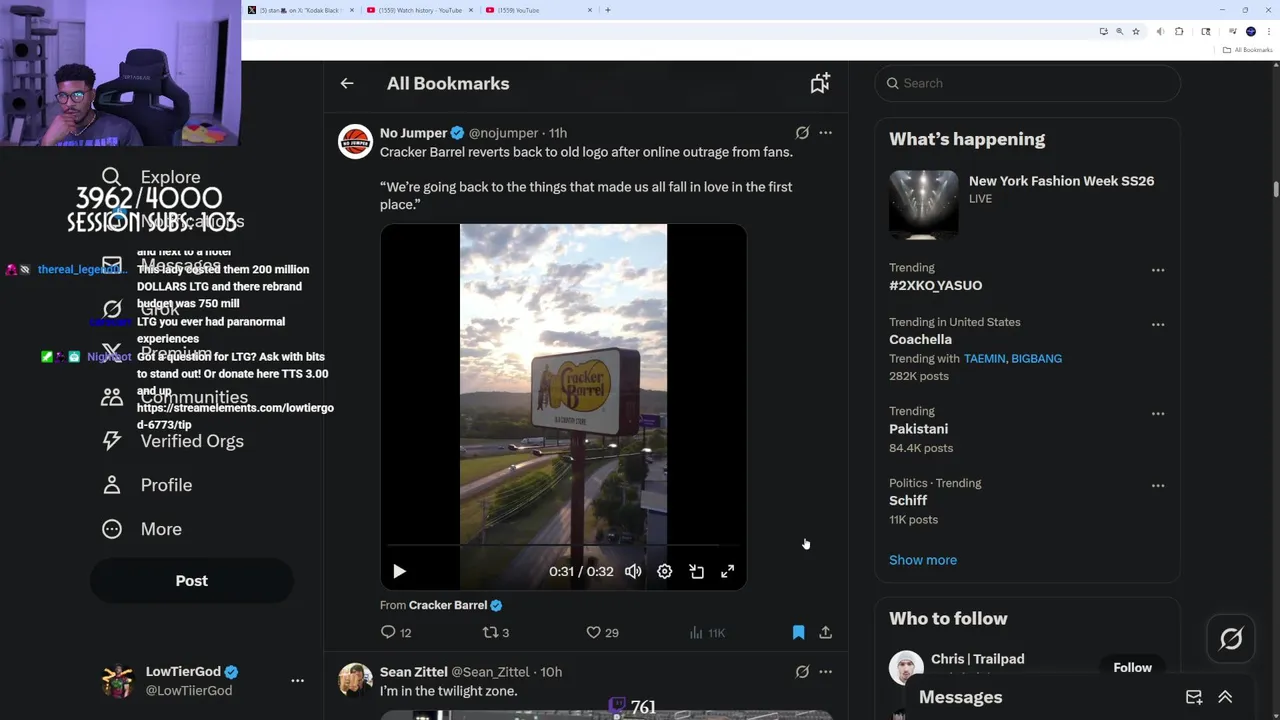This screenshot has width=1280, height=720.
Task: Open the More sidebar menu
Action: point(142,529)
